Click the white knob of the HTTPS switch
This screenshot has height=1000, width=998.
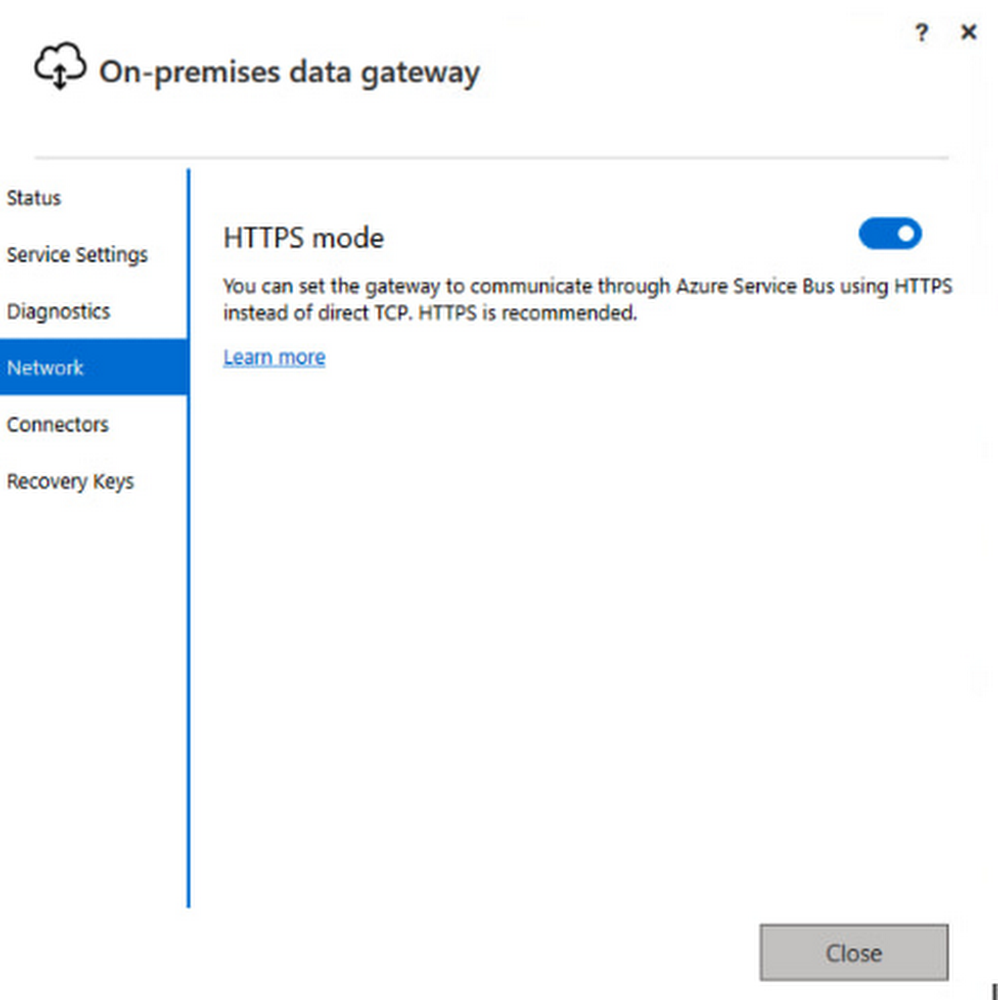(905, 234)
